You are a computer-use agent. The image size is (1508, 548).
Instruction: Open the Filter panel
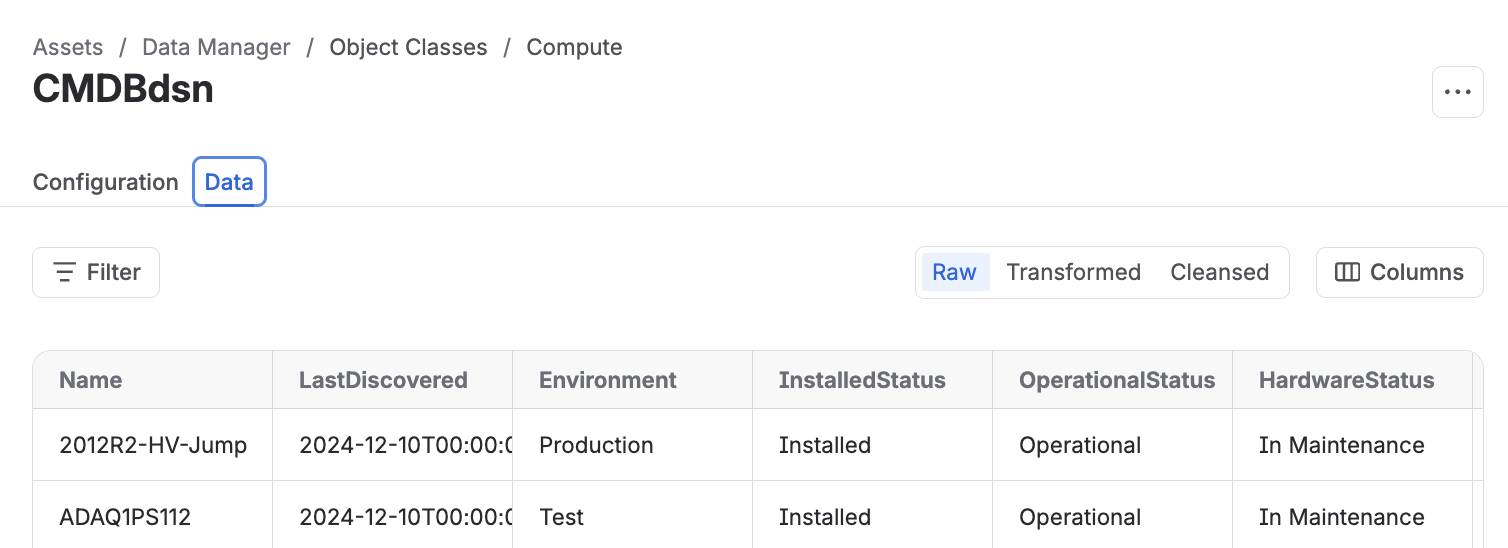(x=96, y=272)
